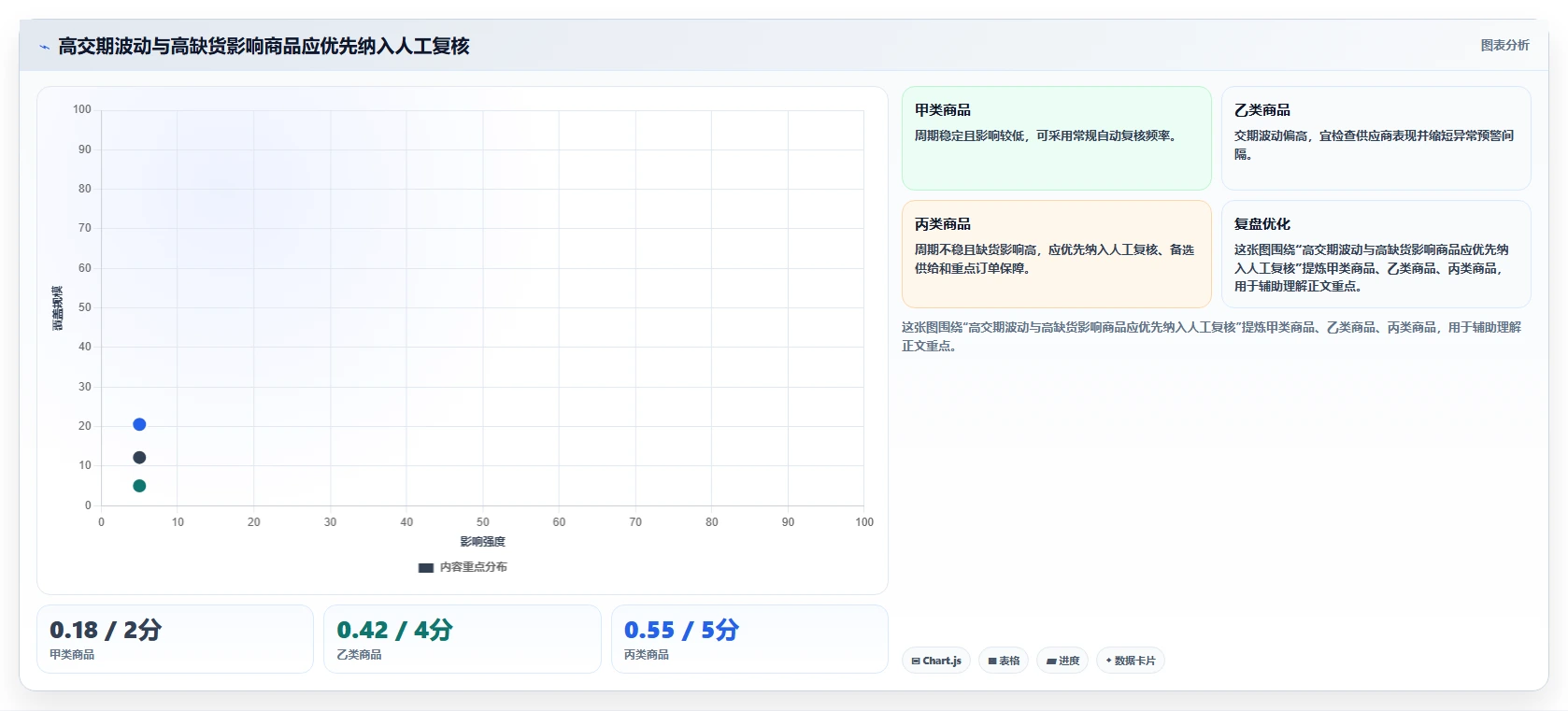Select the green scatter point near 5
The image size is (1568, 711).
[139, 486]
